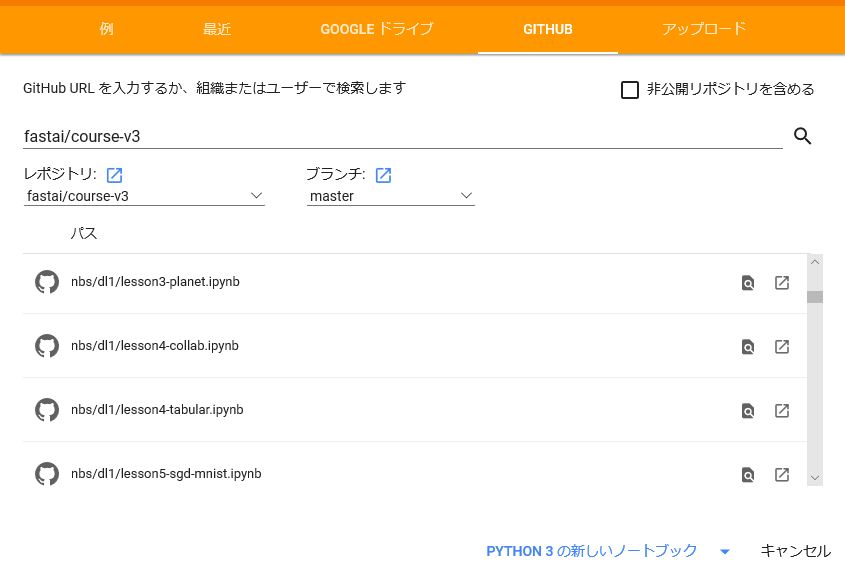Expand the レポジトリ fastai/course-v3 dropdown
This screenshot has width=845, height=578.
coord(144,196)
